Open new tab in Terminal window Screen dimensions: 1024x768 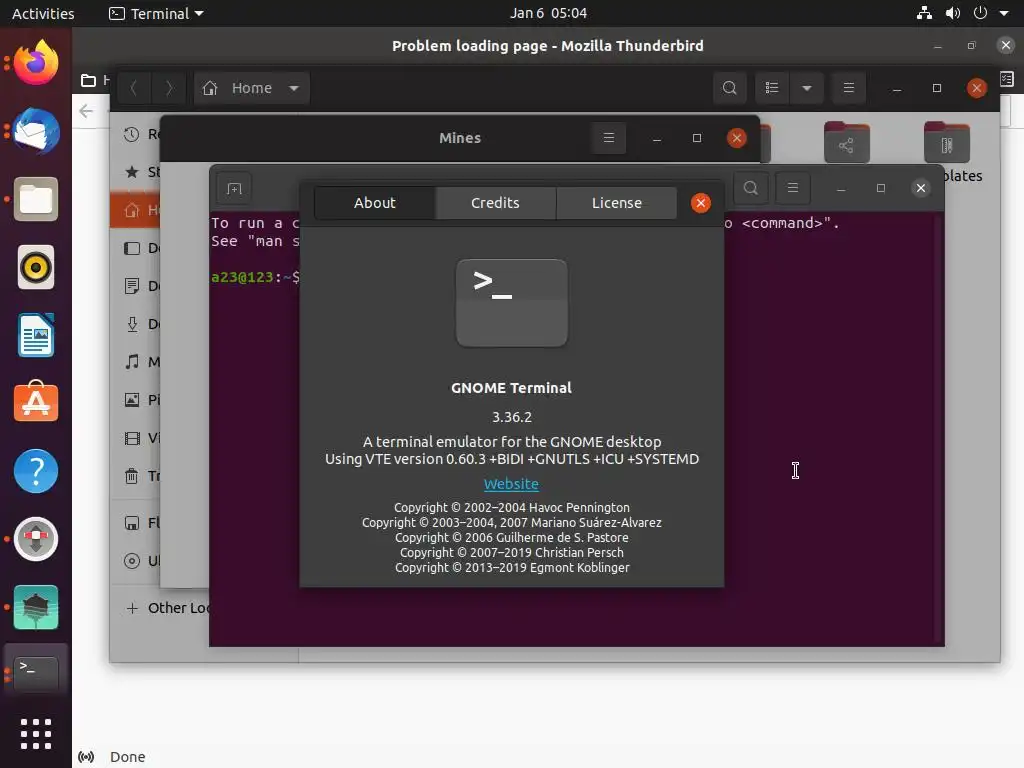[234, 189]
